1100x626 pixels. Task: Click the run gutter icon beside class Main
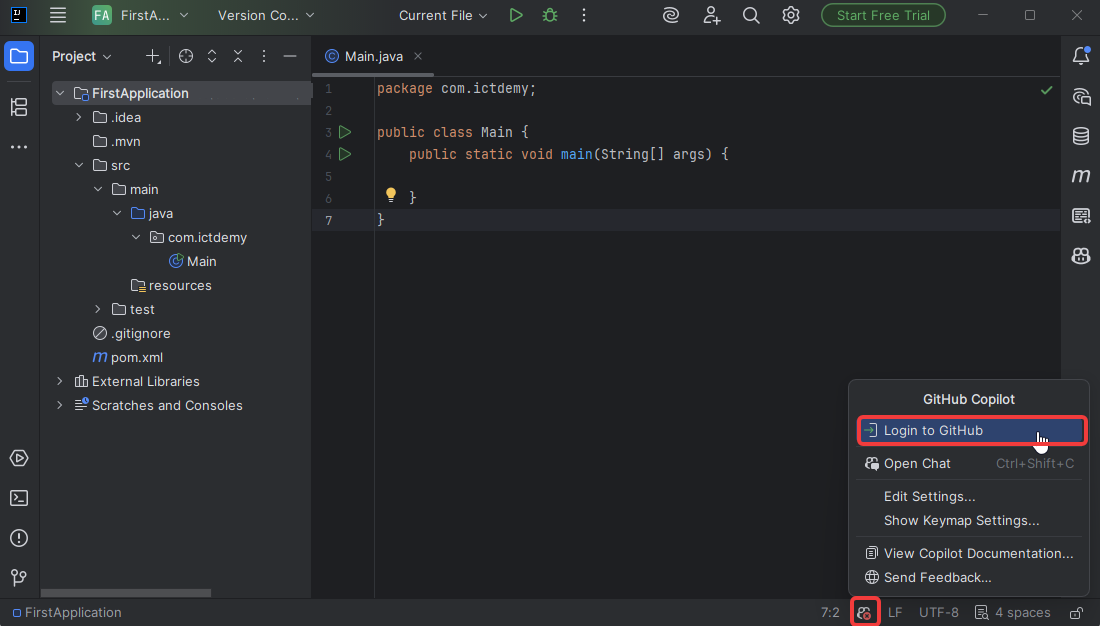(x=344, y=132)
